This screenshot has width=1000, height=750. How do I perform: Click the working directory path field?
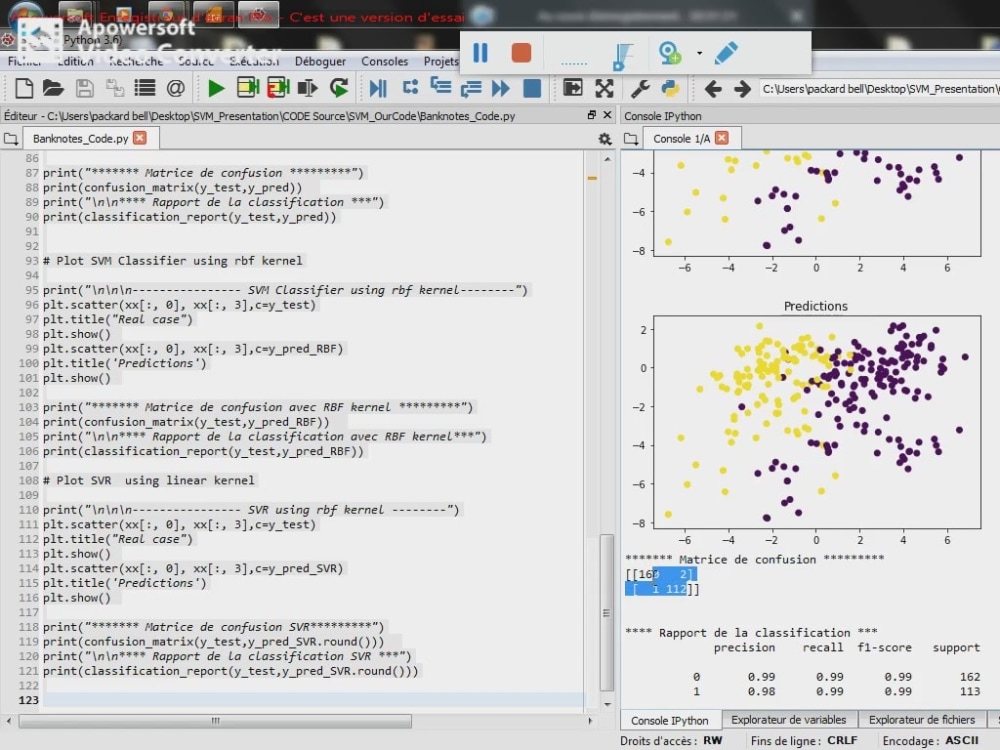click(x=879, y=89)
